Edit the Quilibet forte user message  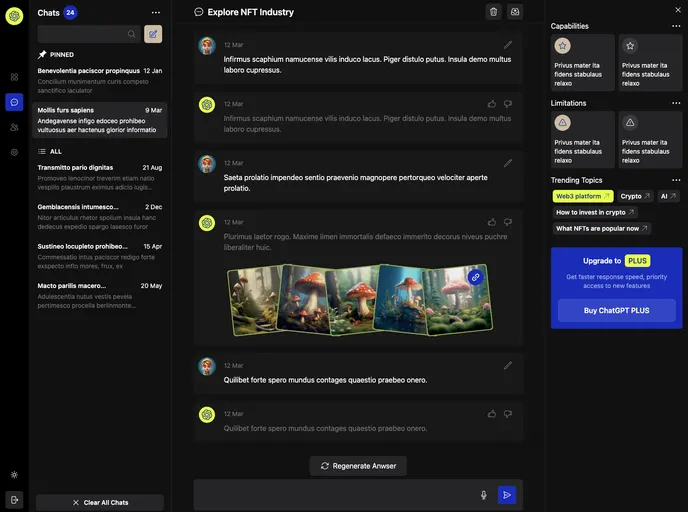pyautogui.click(x=508, y=365)
